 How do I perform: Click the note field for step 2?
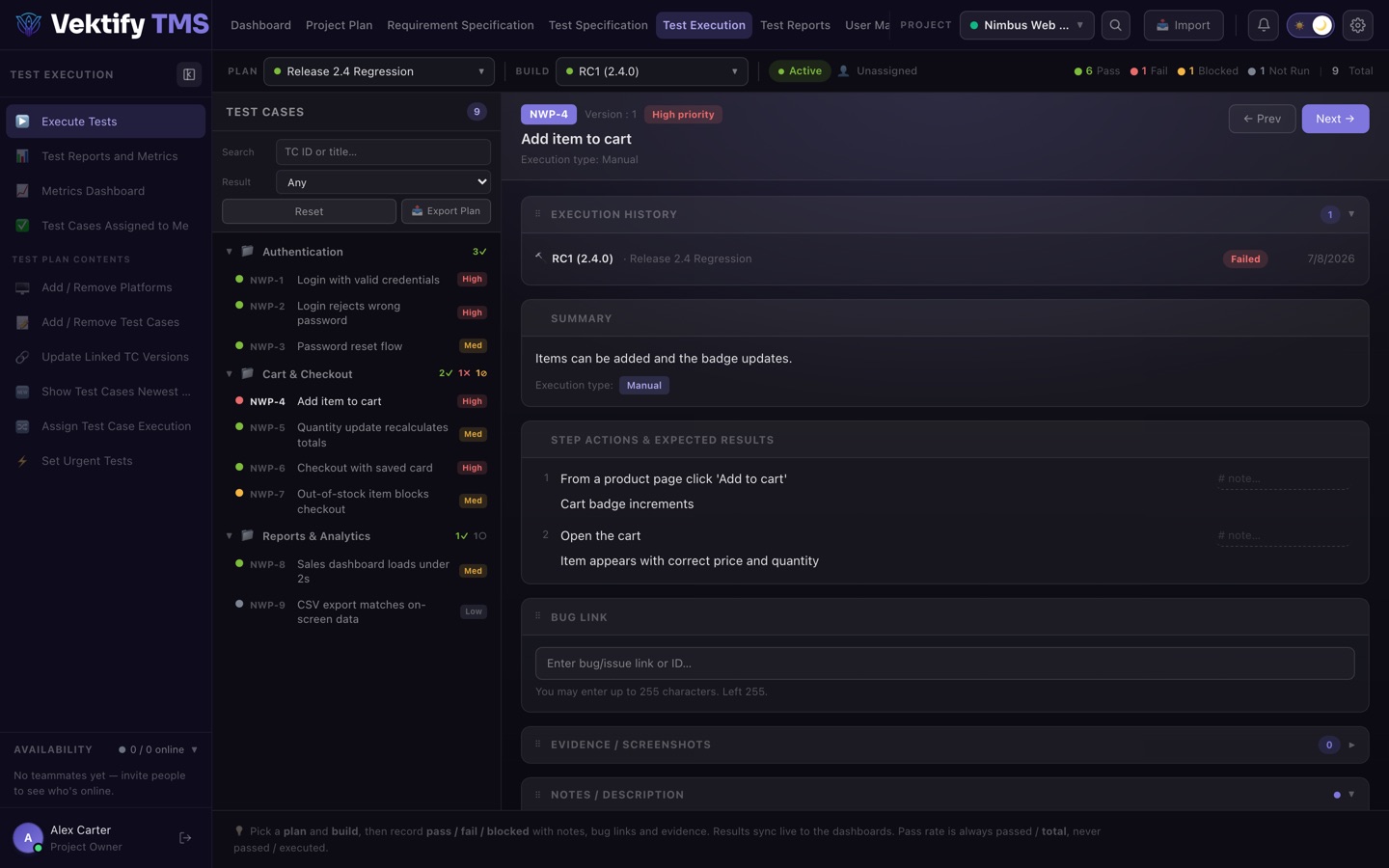point(1283,536)
